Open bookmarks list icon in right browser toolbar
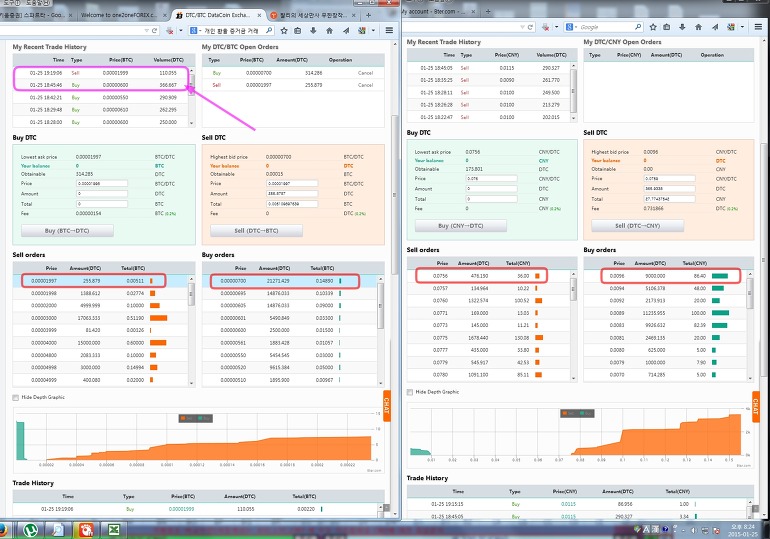Image resolution: width=770 pixels, height=539 pixels. 666,27
